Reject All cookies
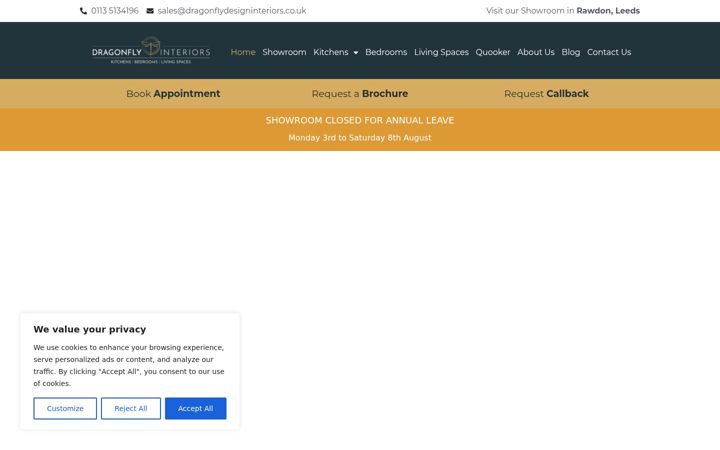The width and height of the screenshot is (720, 450). pos(131,408)
